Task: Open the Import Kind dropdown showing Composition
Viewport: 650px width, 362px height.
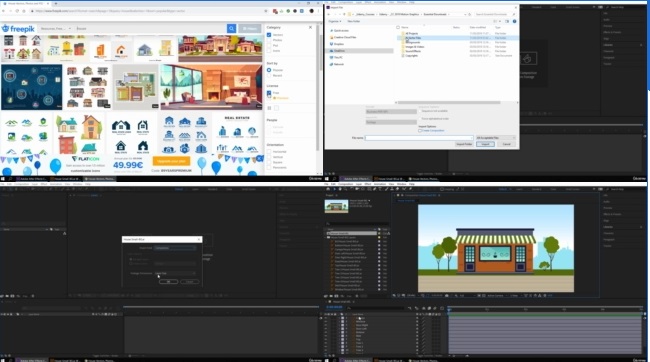Action: pyautogui.click(x=175, y=248)
